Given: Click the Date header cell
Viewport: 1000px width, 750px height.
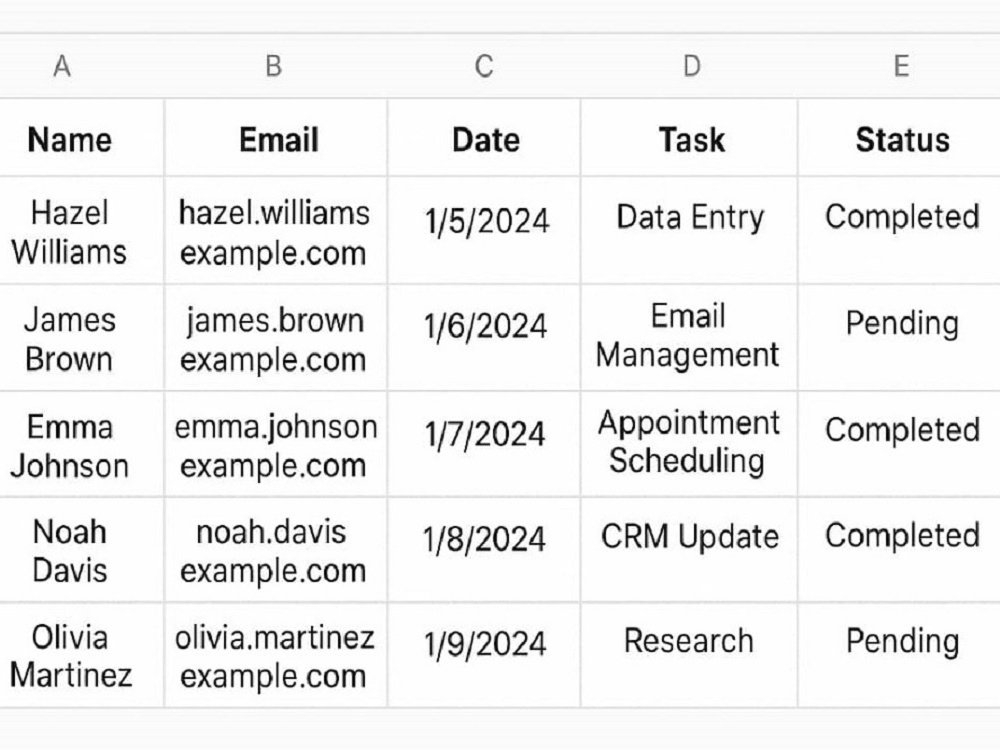Looking at the screenshot, I should point(485,140).
